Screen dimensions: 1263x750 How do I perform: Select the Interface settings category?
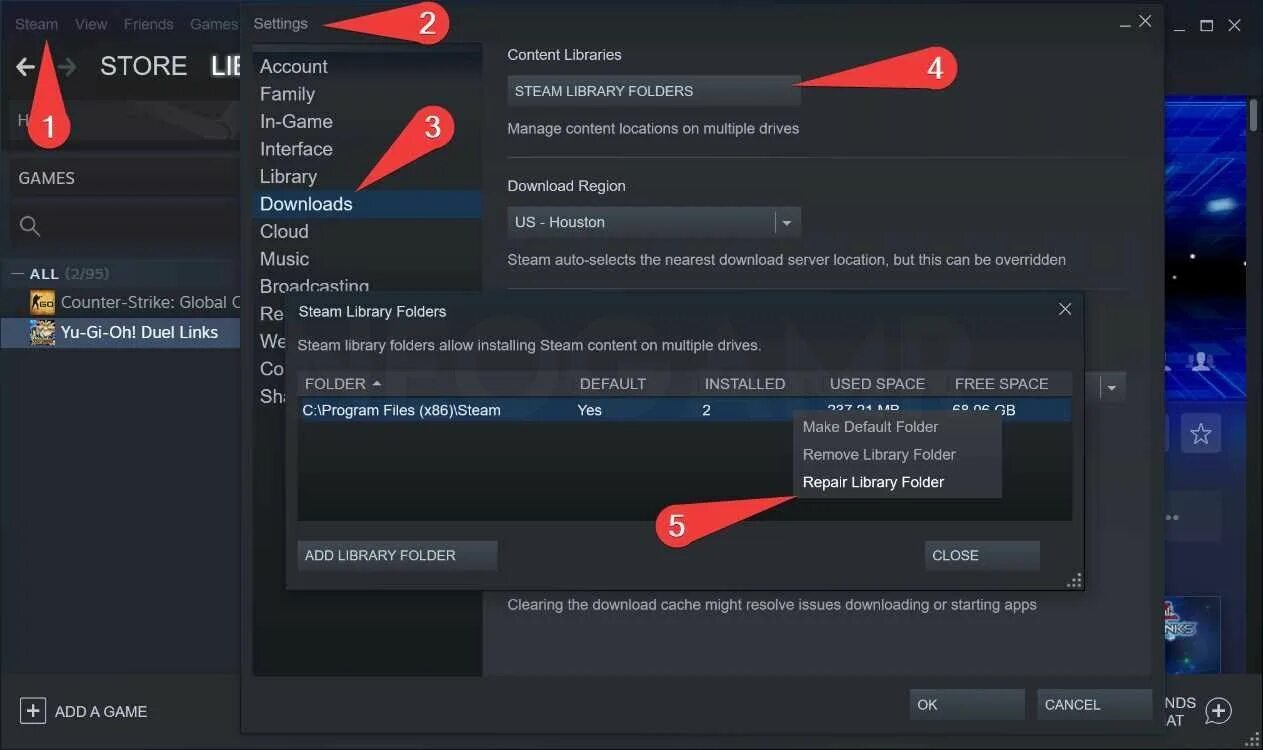coord(296,149)
